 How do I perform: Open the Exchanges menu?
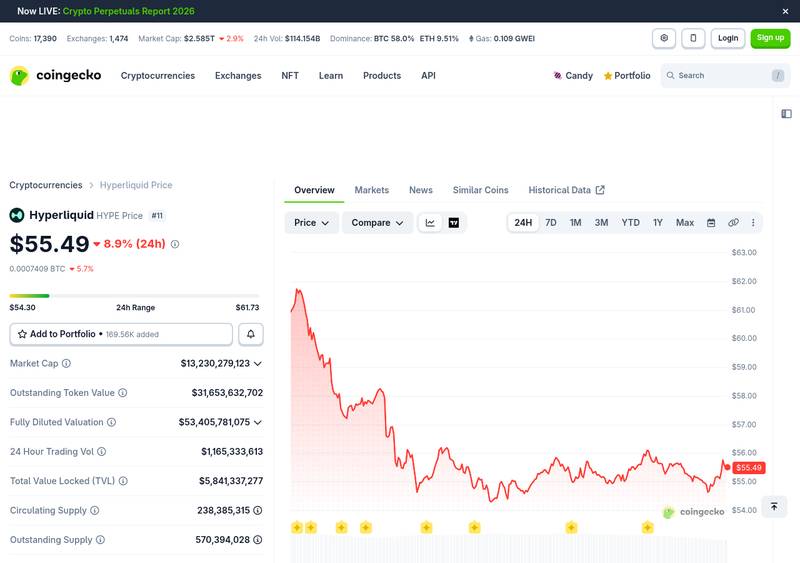pos(238,76)
